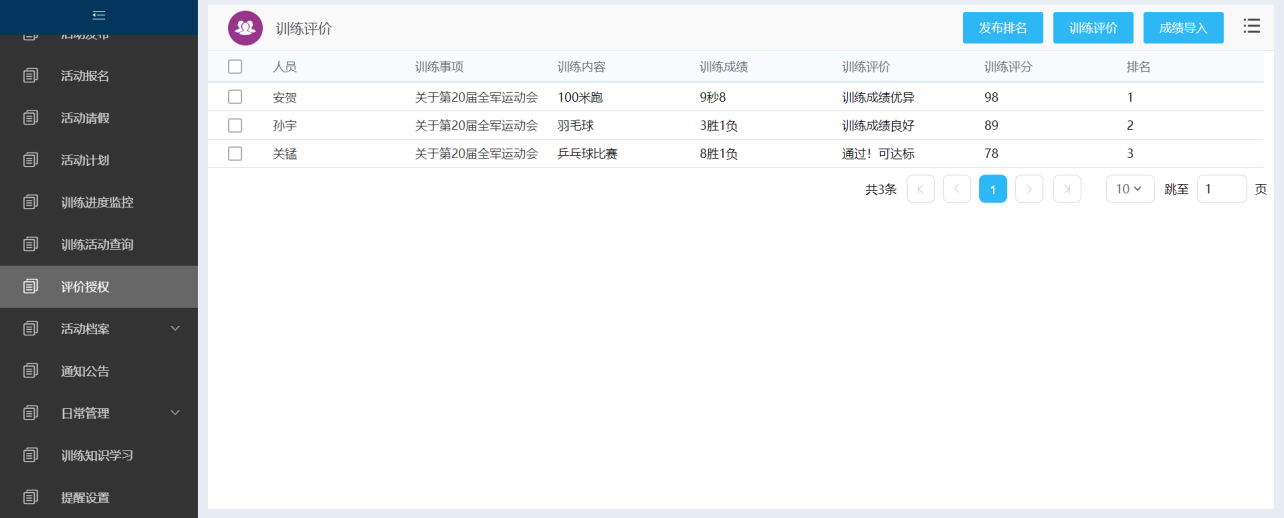Open the list menu icon at top right
Viewport: 1284px width, 518px height.
[1251, 27]
